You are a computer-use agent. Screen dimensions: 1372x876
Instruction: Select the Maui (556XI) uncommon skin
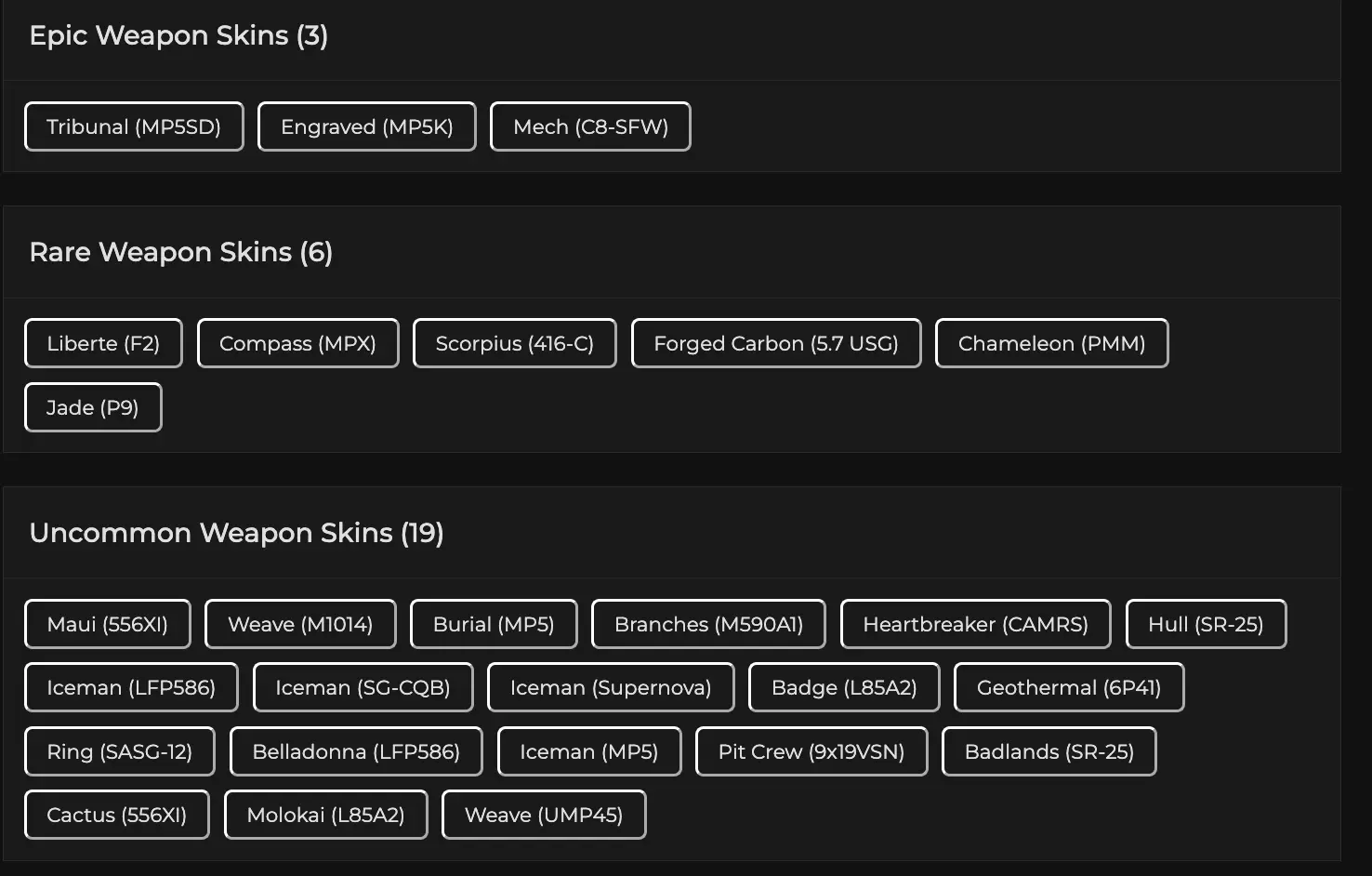click(x=107, y=624)
